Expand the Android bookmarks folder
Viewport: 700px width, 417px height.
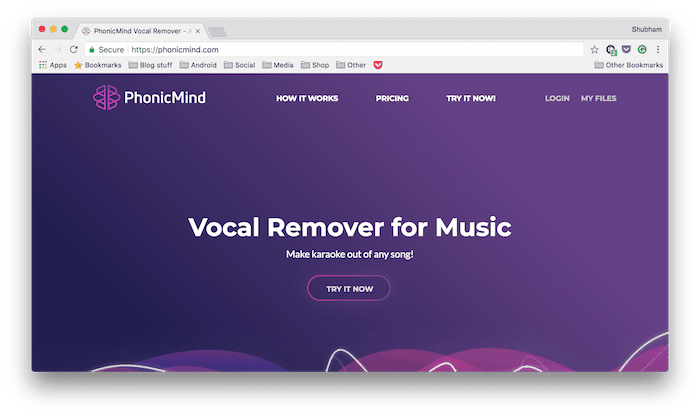click(x=198, y=65)
